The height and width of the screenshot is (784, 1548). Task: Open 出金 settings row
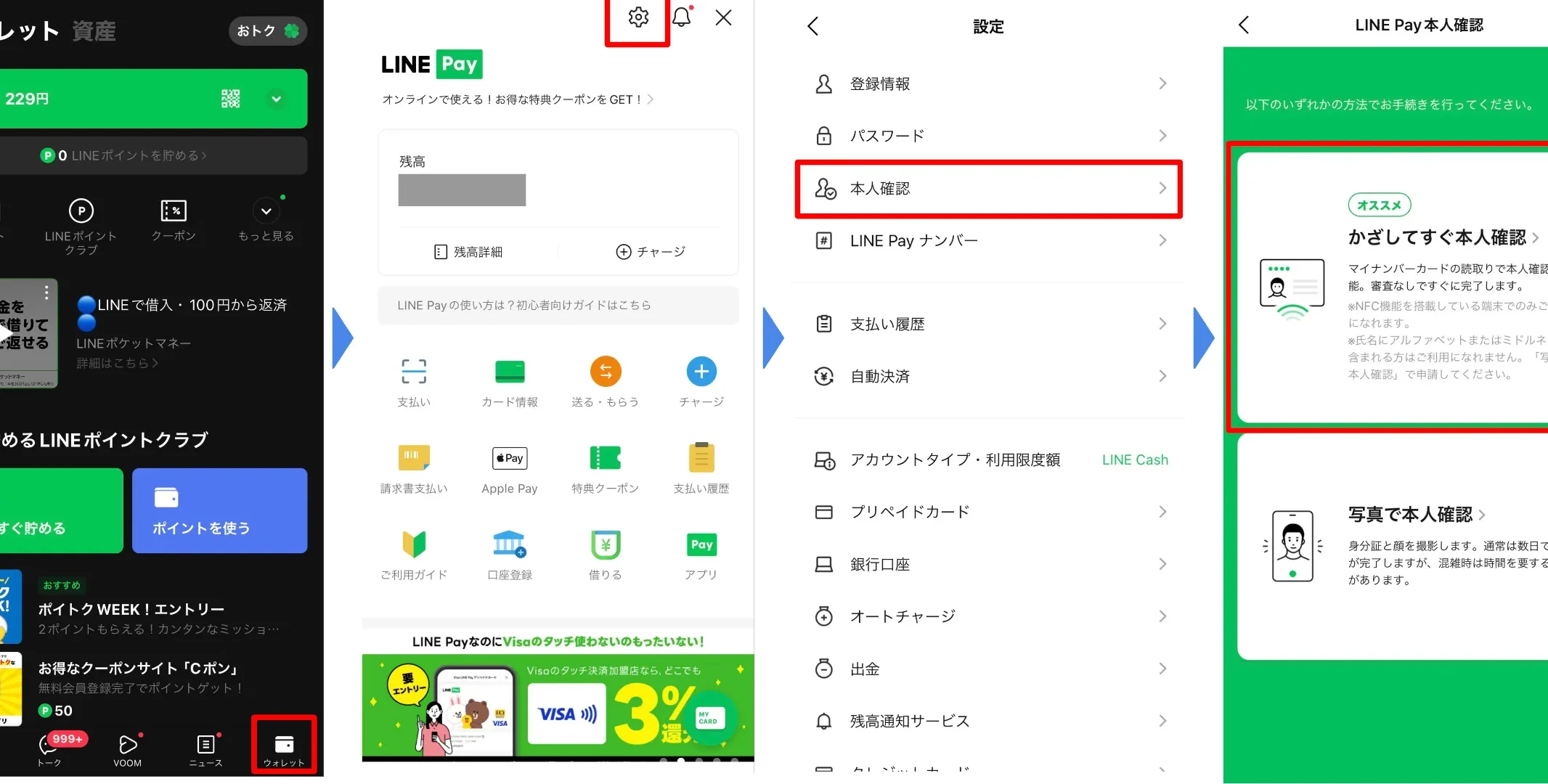990,669
